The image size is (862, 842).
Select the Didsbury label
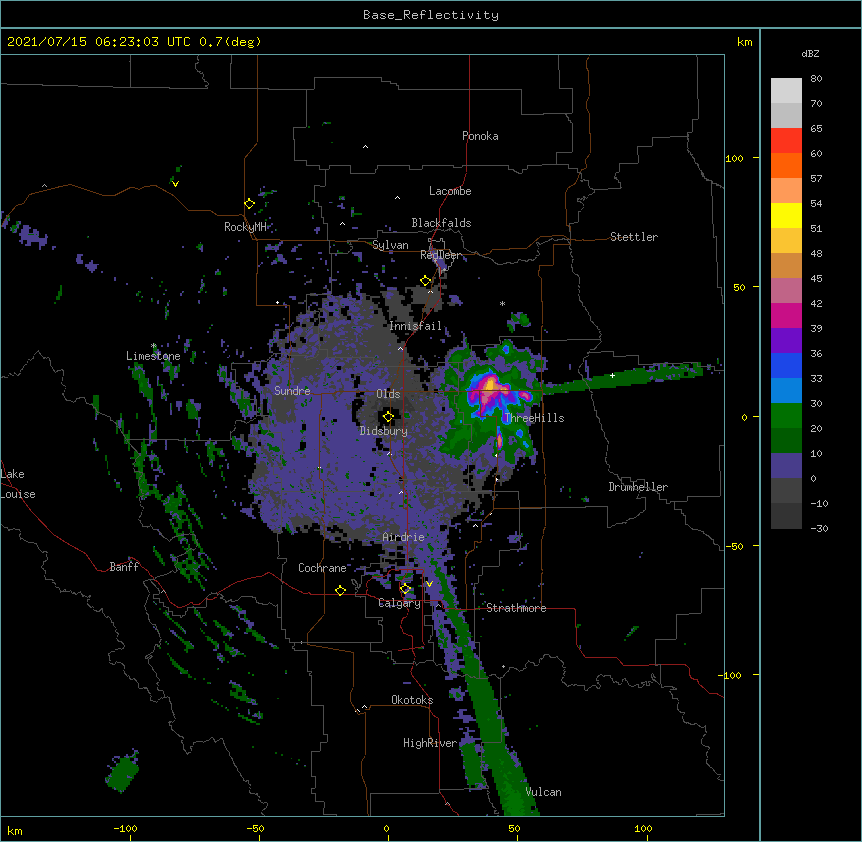coord(383,431)
